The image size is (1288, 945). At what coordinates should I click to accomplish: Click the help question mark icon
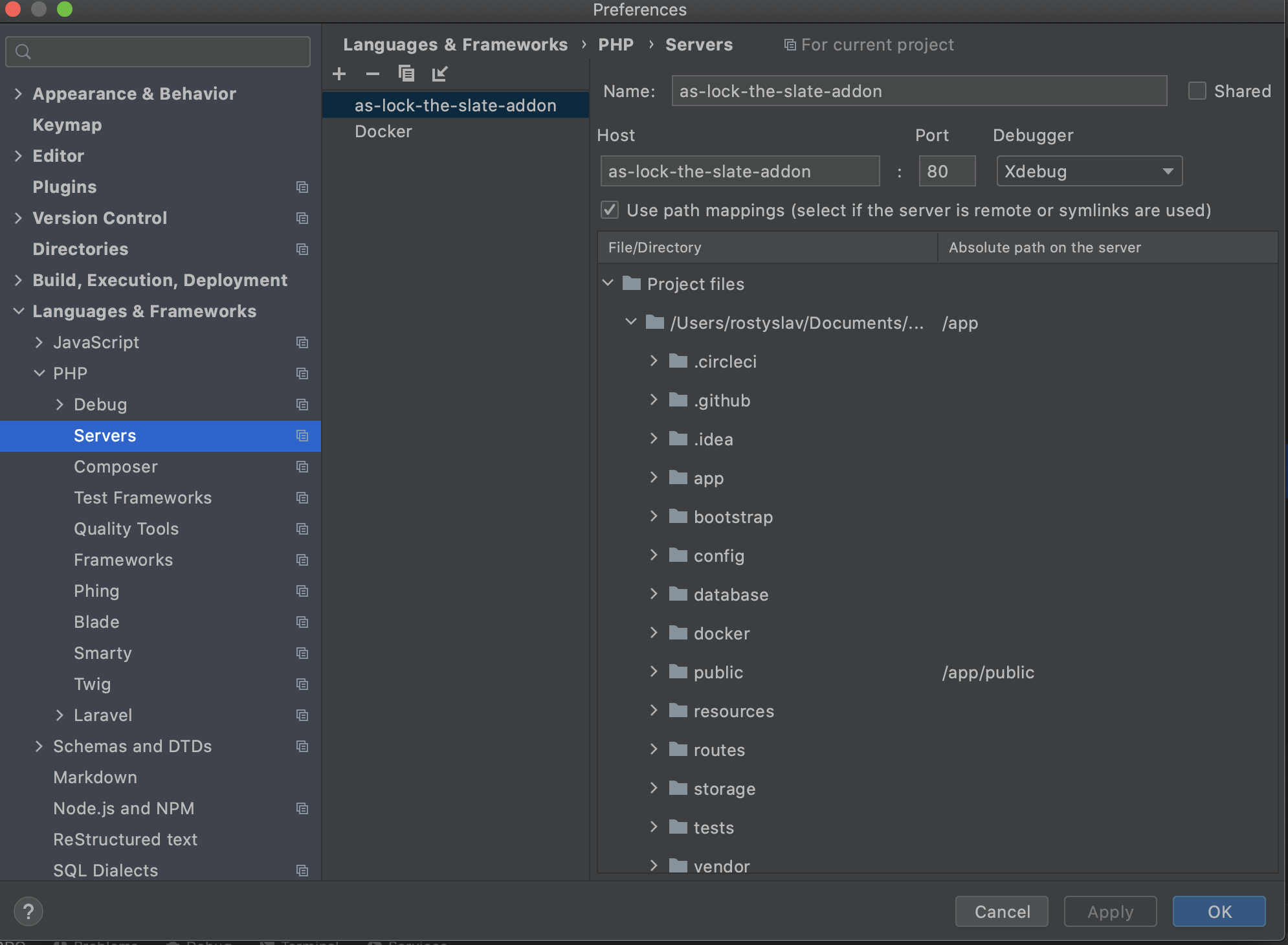tap(28, 911)
